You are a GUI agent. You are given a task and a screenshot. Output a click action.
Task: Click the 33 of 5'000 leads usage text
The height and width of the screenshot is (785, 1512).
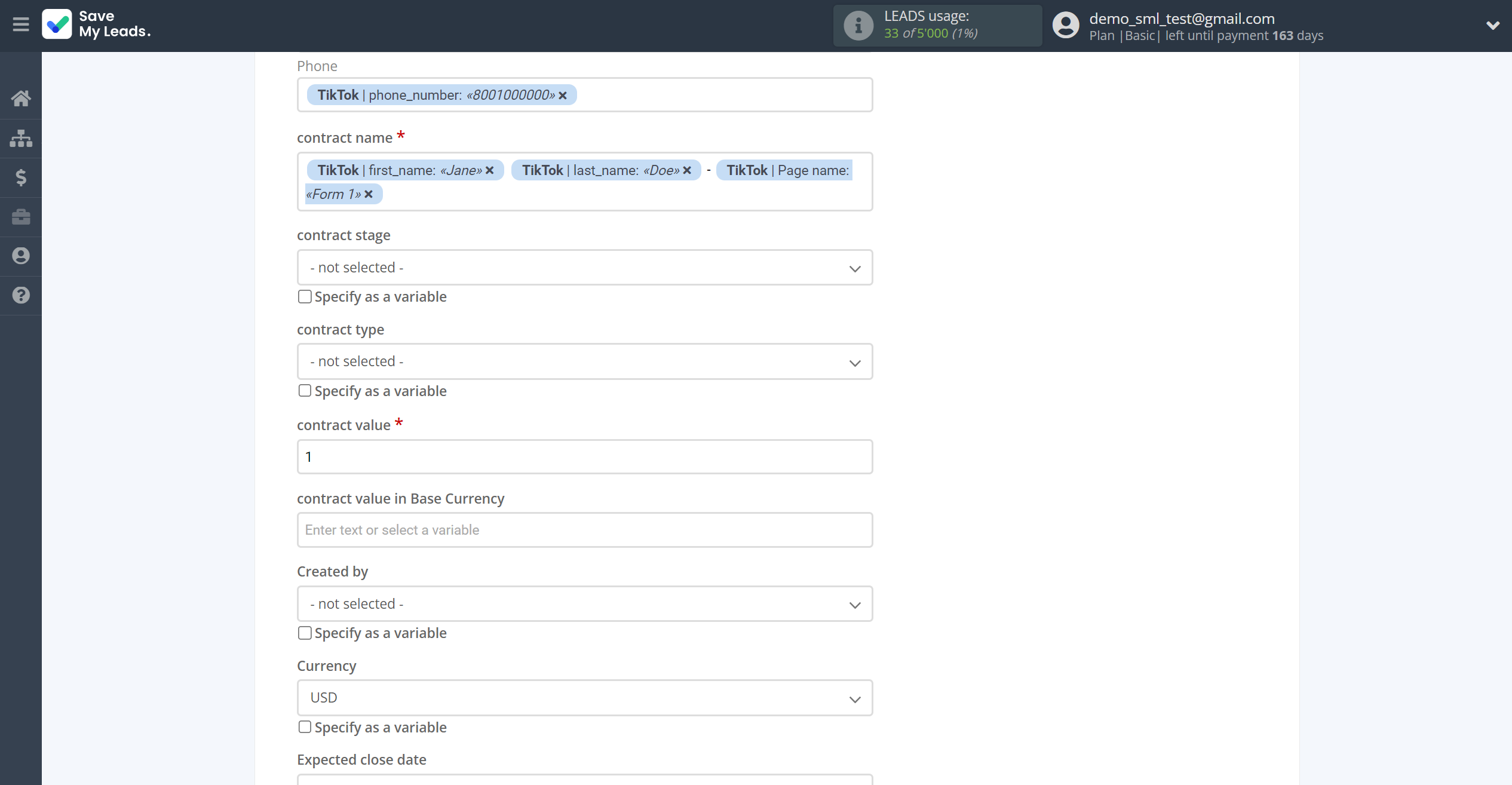[931, 33]
